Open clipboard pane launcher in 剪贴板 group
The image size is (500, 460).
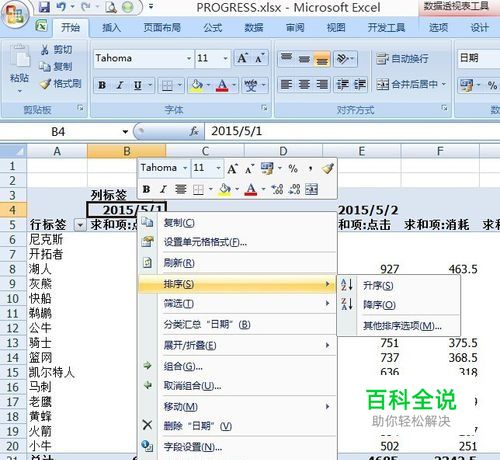coord(80,108)
